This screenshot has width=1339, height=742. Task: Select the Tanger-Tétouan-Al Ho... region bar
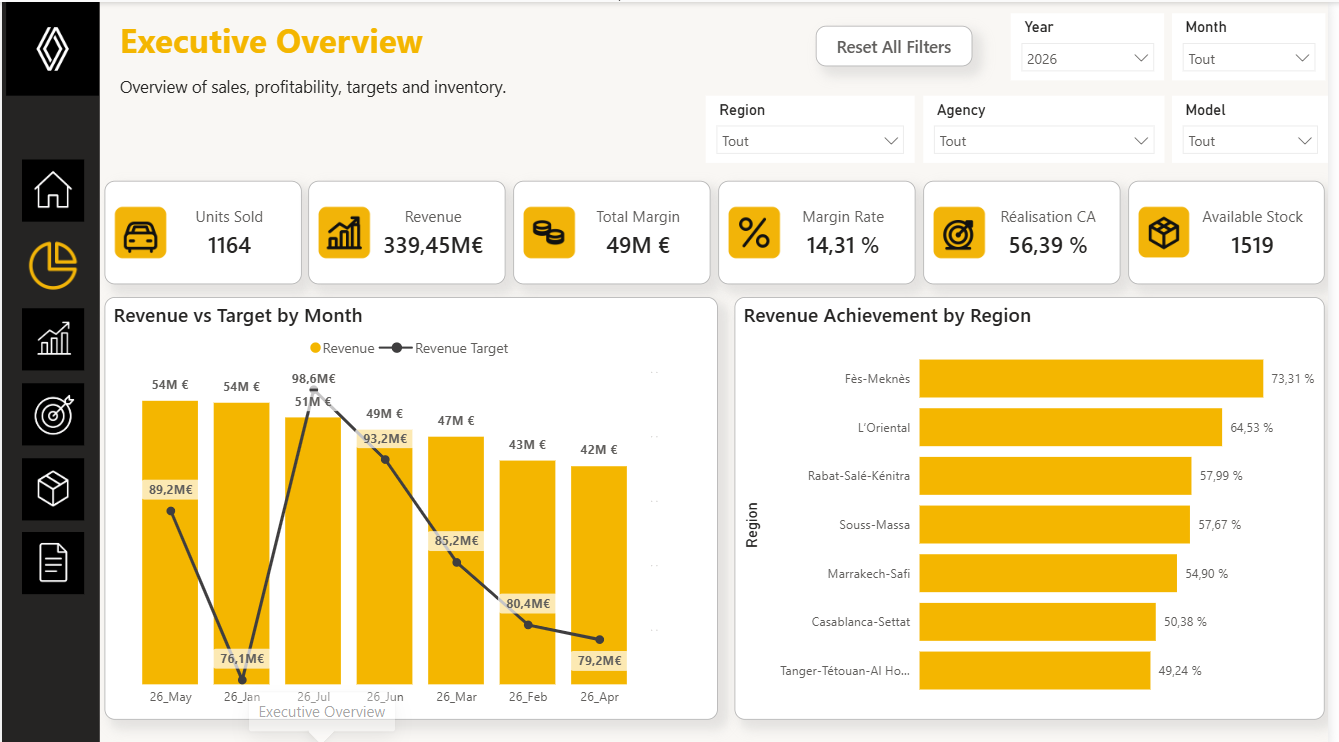click(x=1035, y=670)
